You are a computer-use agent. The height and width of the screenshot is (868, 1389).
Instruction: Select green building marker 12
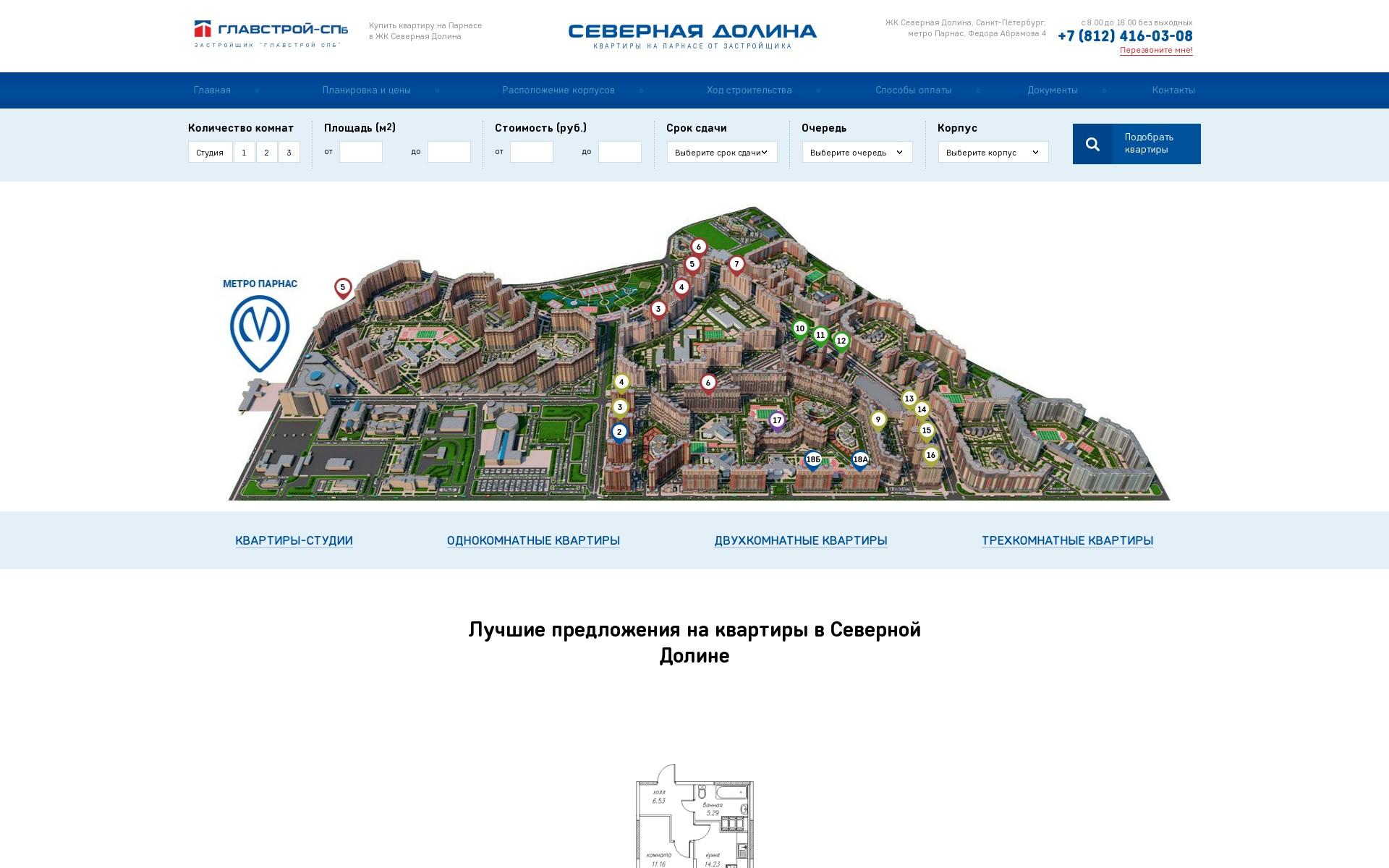click(x=841, y=342)
